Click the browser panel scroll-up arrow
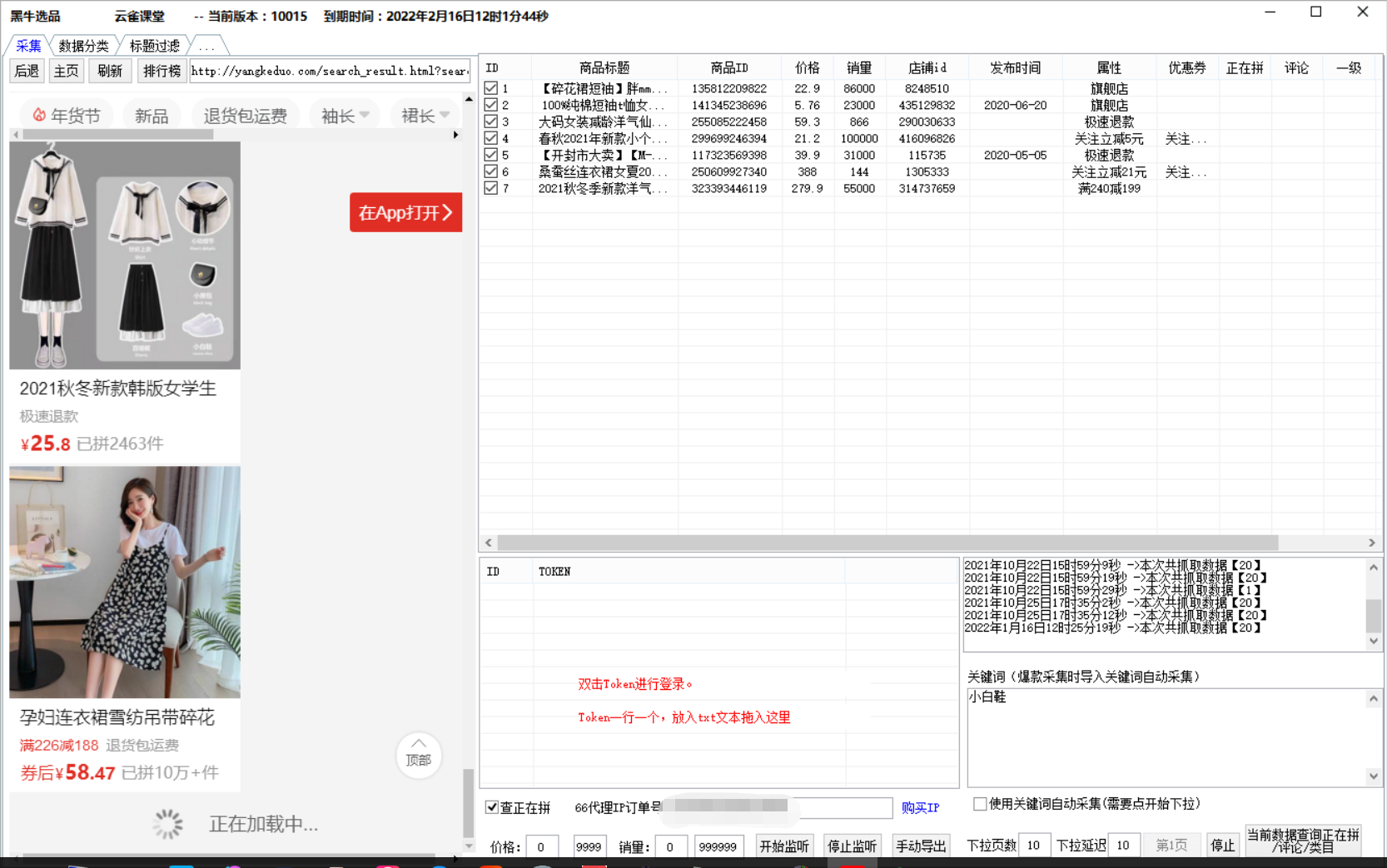This screenshot has height=868, width=1387. click(469, 99)
